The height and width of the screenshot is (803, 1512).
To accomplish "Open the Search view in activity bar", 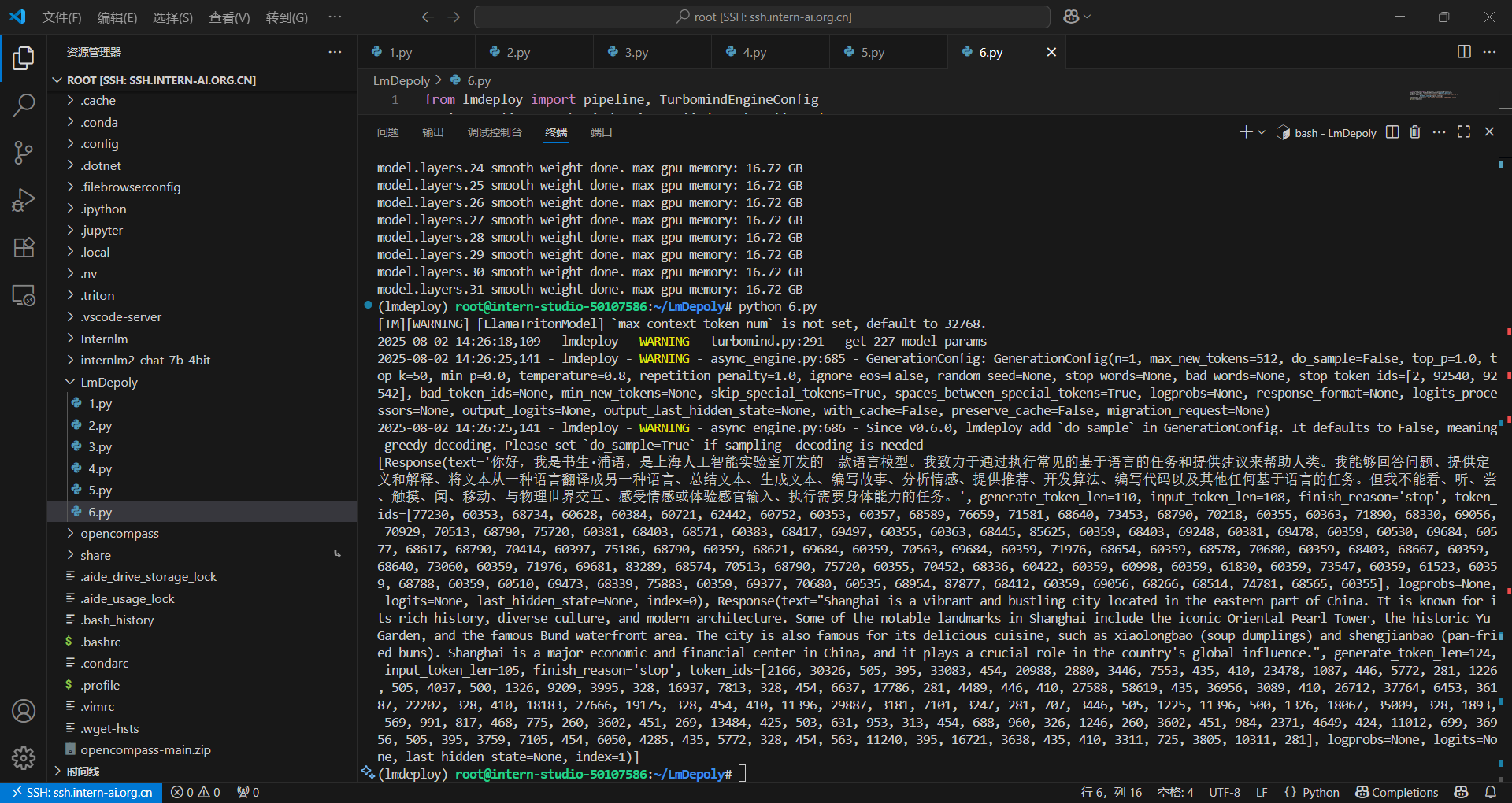I will point(24,105).
